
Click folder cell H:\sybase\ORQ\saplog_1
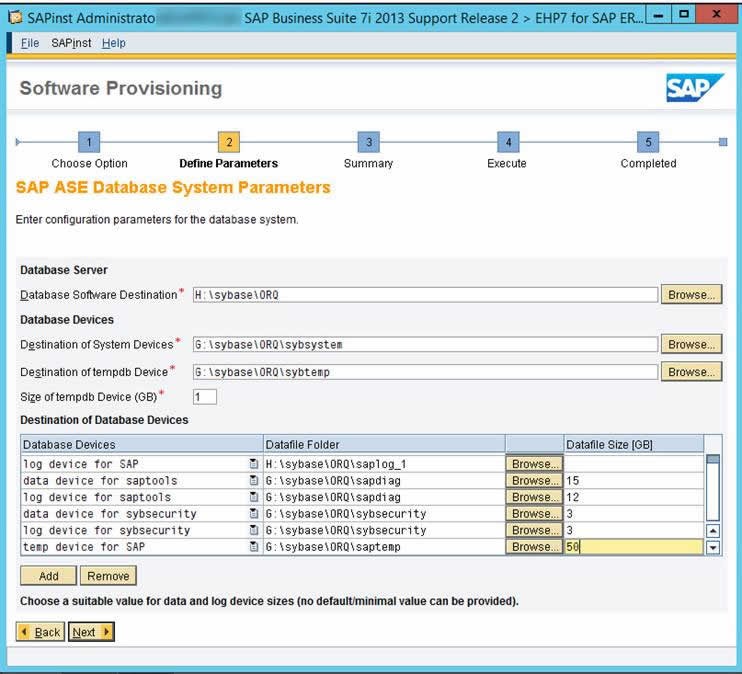[384, 464]
